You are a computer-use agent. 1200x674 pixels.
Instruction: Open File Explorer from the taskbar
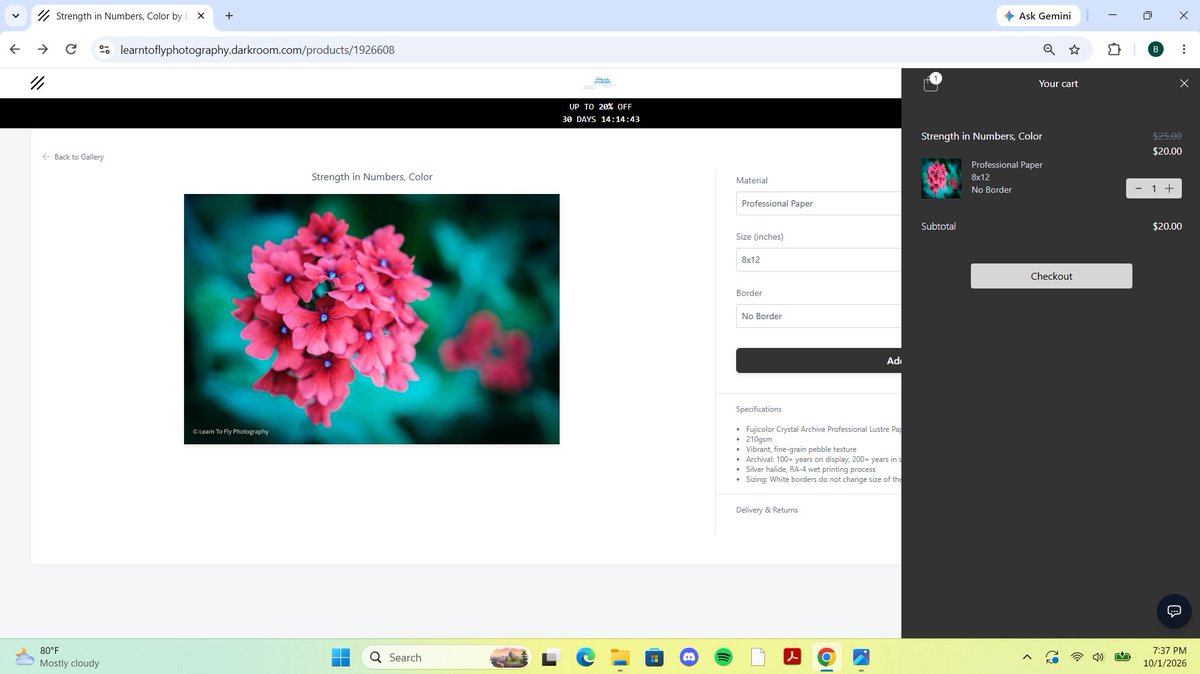pyautogui.click(x=620, y=657)
